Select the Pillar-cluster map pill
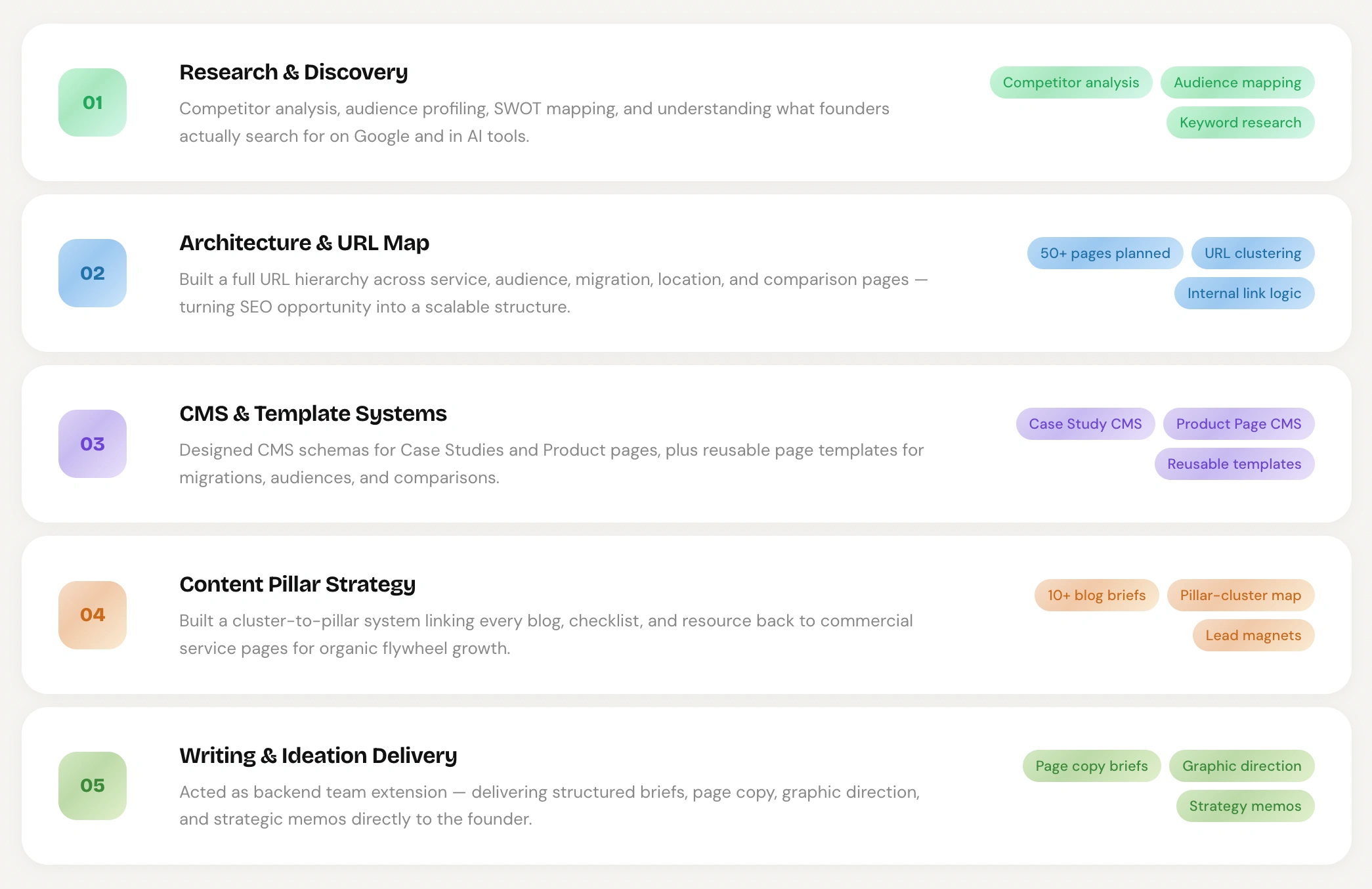Screen dimensions: 1372x889 [x=1240, y=596]
